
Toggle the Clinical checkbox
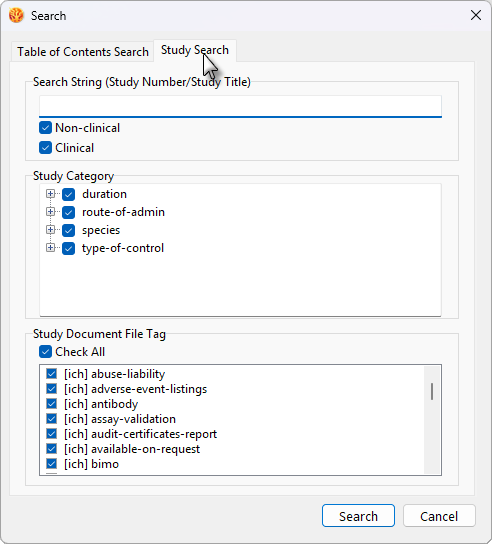45,148
